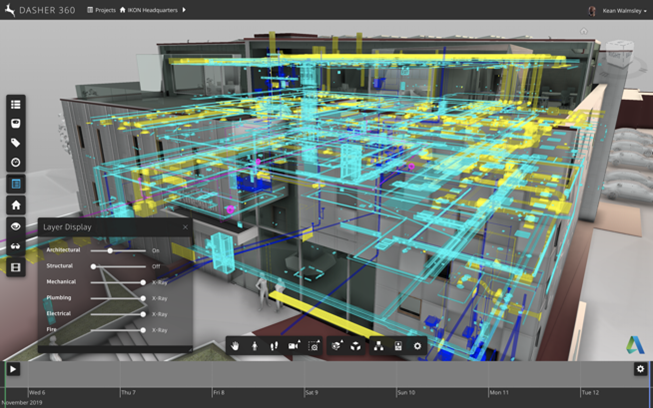
Task: Click the screenshot capture icon
Action: (314, 345)
